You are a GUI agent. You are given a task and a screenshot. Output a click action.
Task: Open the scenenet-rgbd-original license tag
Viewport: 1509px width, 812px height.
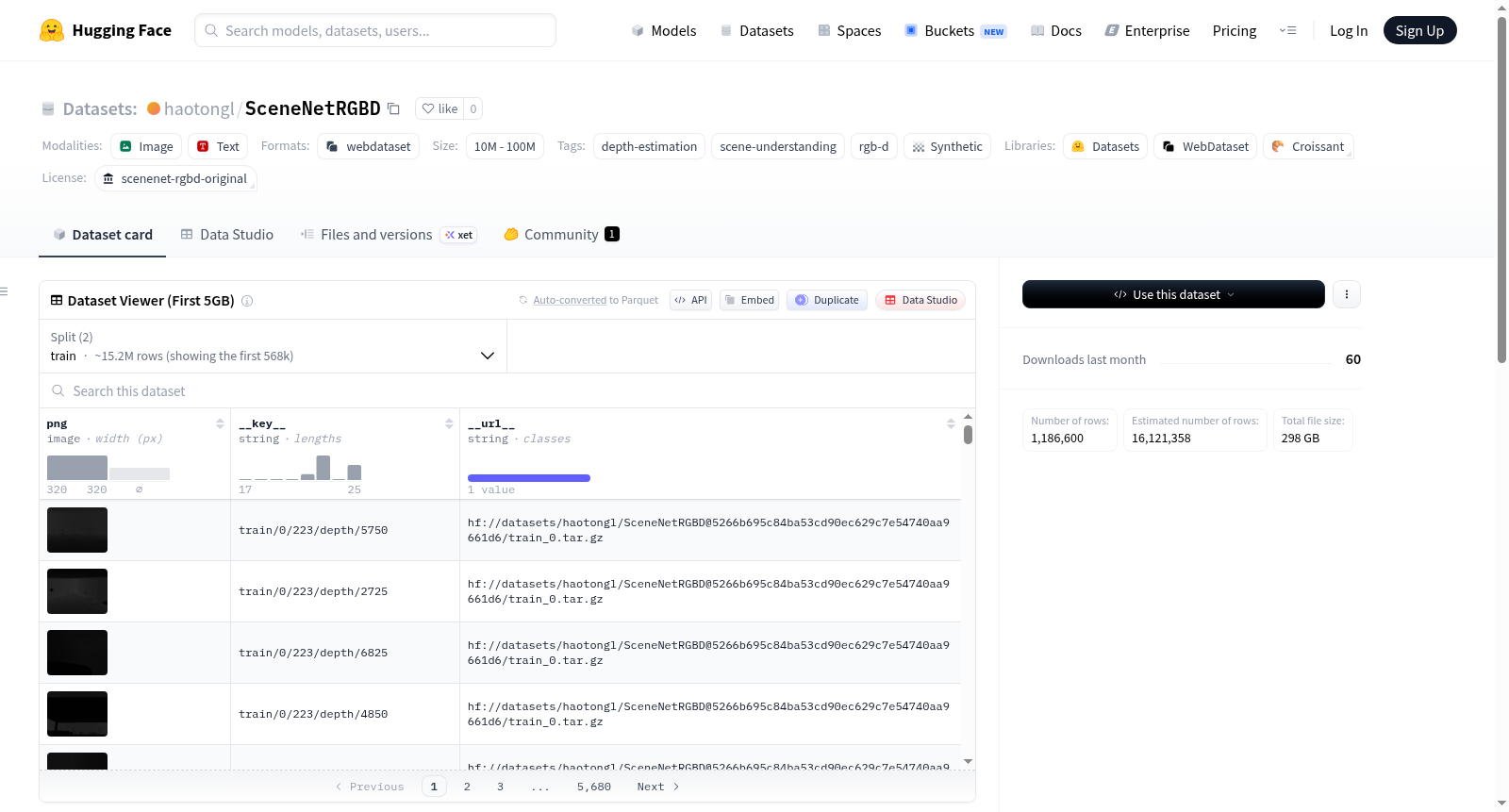[175, 178]
